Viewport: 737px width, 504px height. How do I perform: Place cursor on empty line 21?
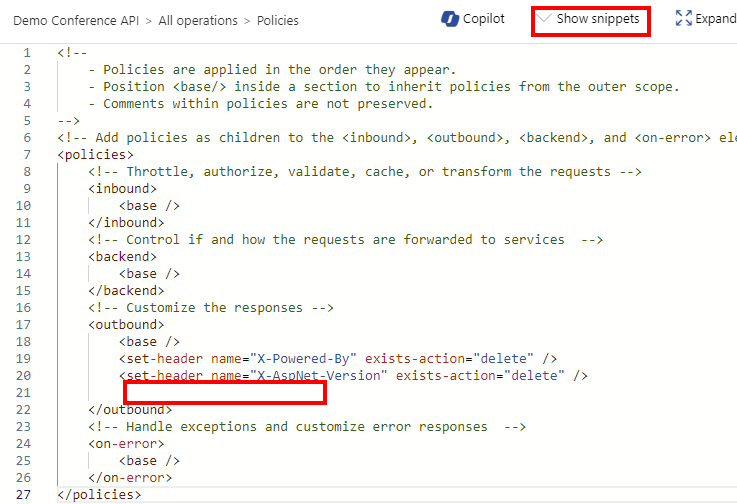coord(225,393)
